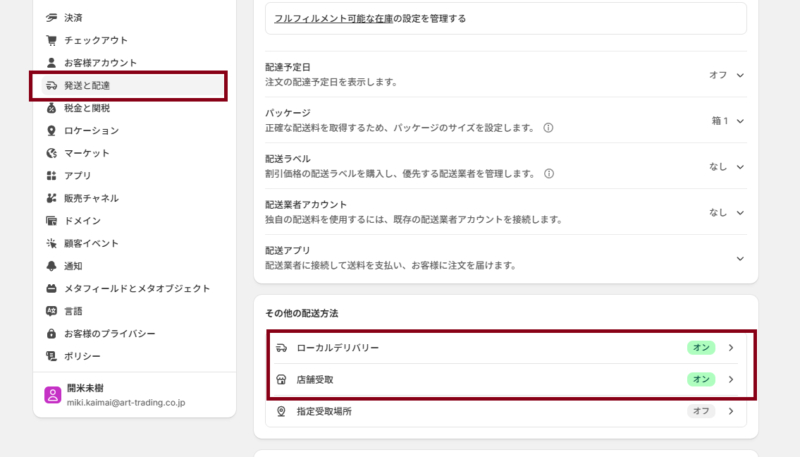Click the store icon beside 店舗受取

click(282, 379)
